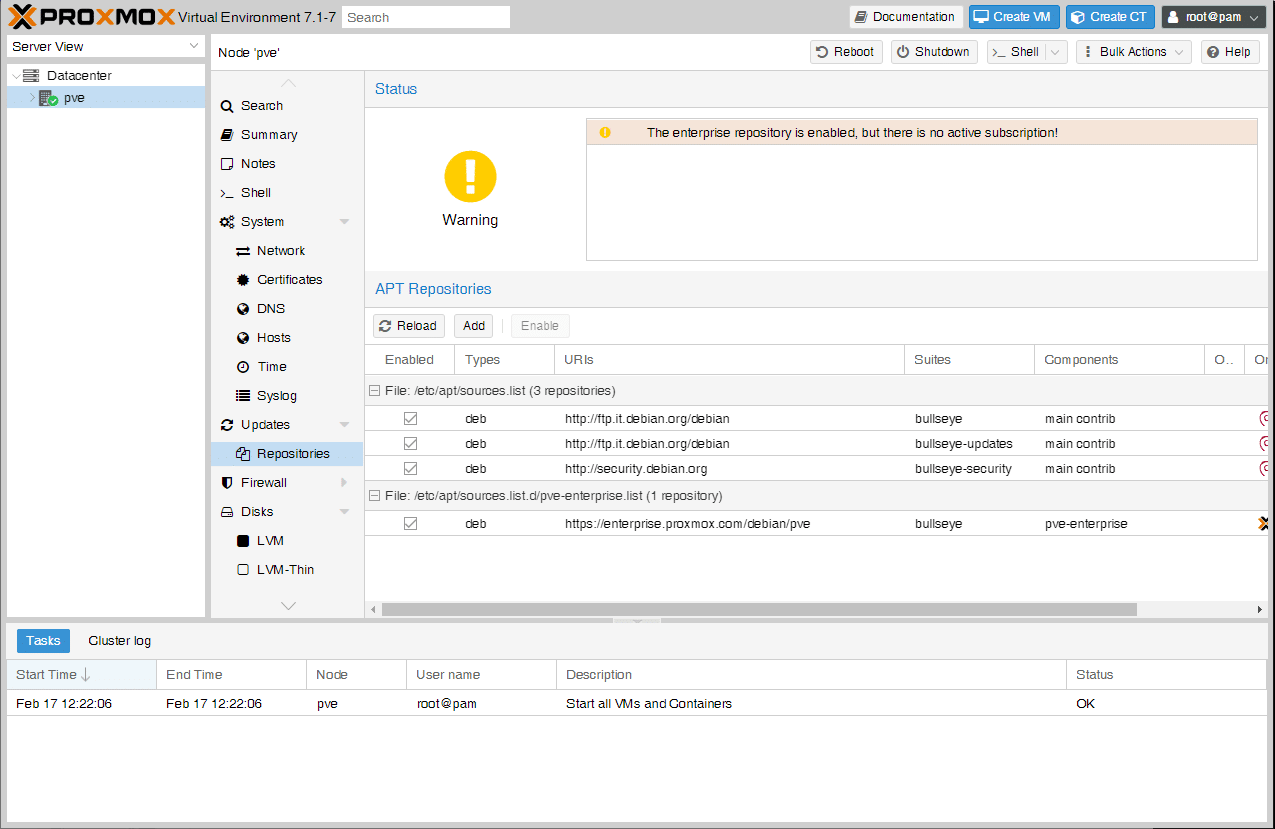Click the Disks drive icon
The image size is (1275, 829).
pyautogui.click(x=227, y=512)
